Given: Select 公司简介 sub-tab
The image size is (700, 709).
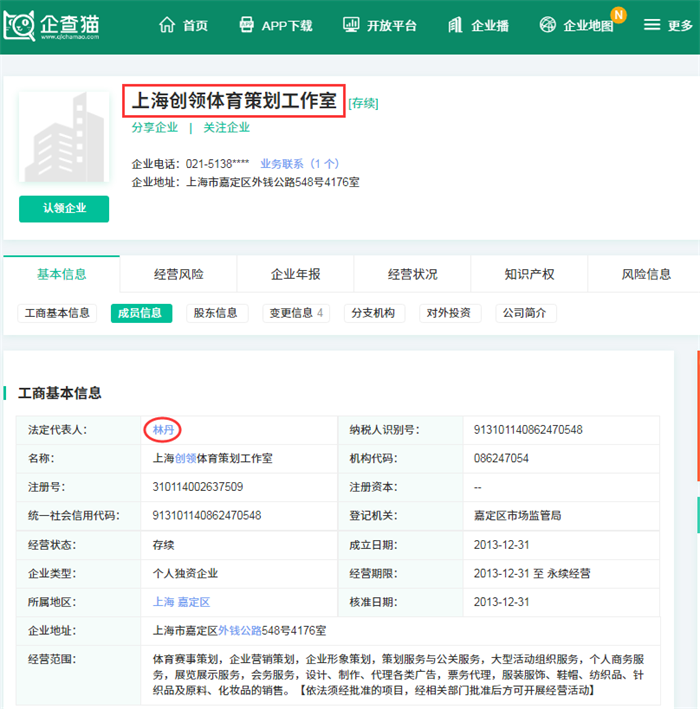Looking at the screenshot, I should click(526, 313).
